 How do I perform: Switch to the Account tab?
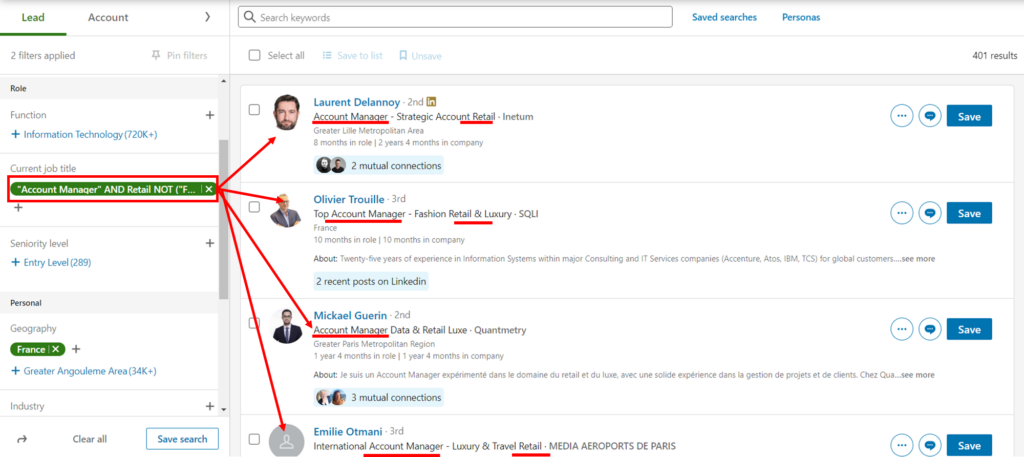[107, 17]
